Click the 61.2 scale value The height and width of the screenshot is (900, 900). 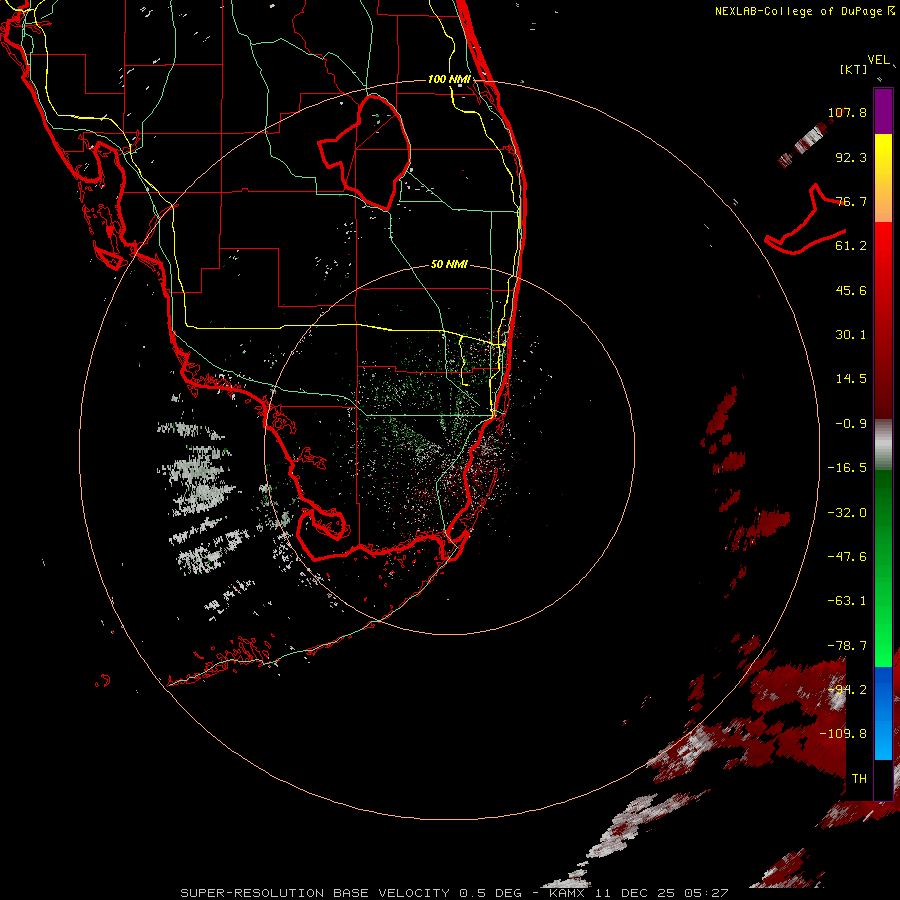(851, 246)
